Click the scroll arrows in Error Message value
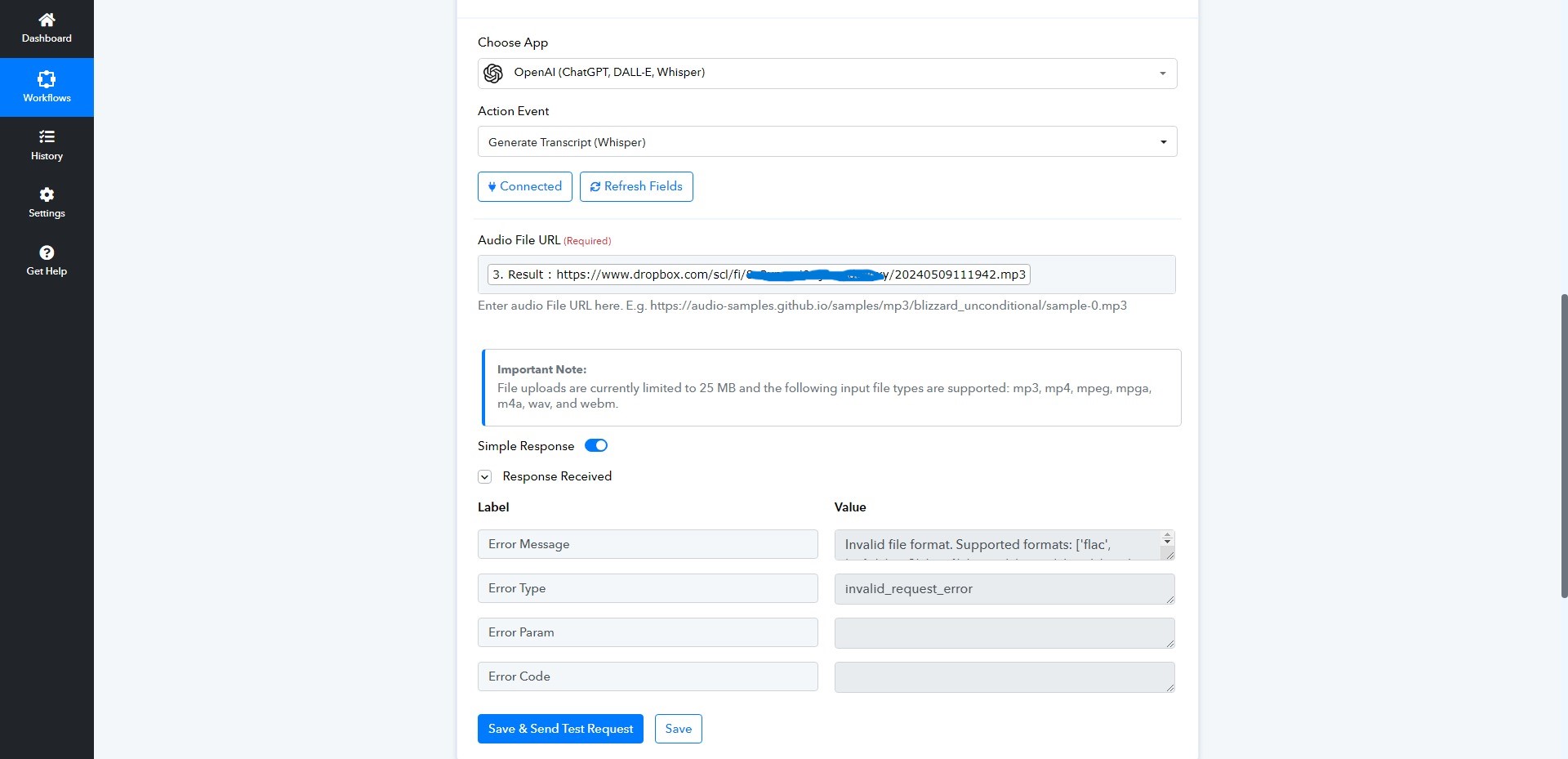This screenshot has height=759, width=1568. point(1167,538)
